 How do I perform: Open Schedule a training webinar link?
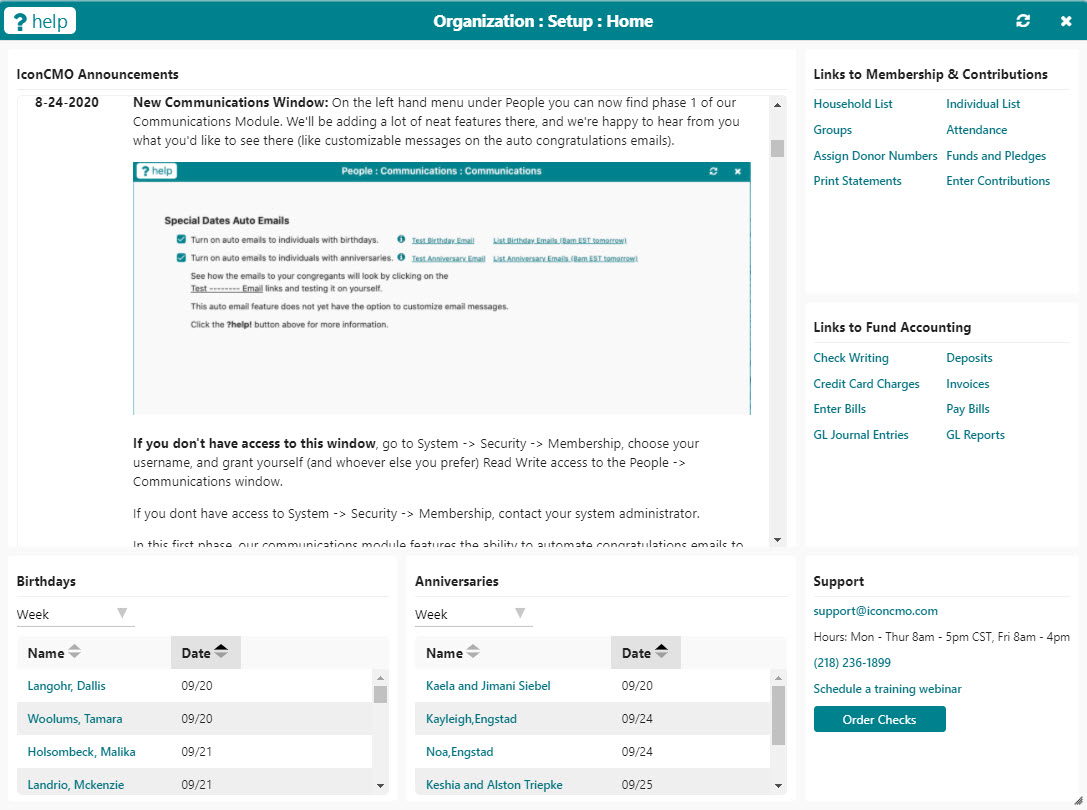point(887,689)
